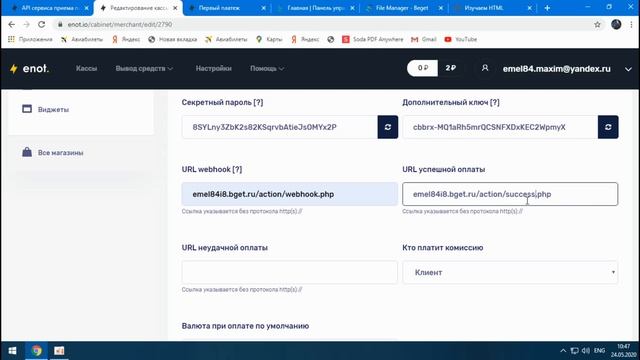Open Windows Start menu
640x360 pixels.
coord(12,351)
